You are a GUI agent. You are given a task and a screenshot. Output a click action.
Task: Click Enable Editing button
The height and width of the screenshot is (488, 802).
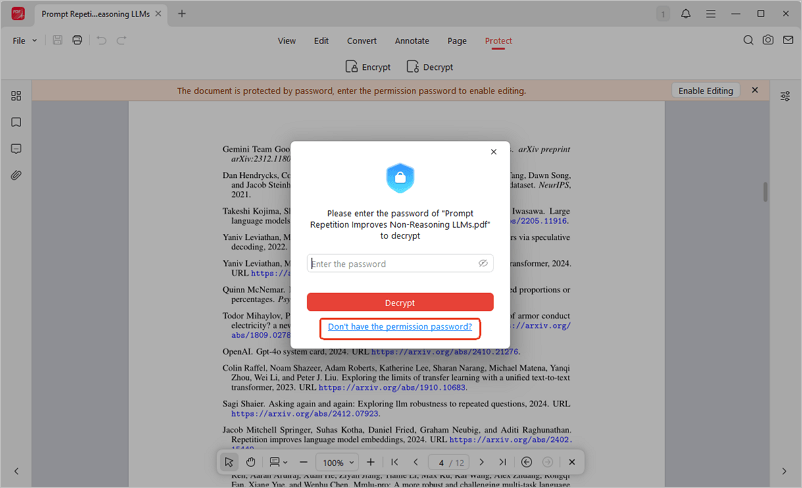[x=705, y=91]
